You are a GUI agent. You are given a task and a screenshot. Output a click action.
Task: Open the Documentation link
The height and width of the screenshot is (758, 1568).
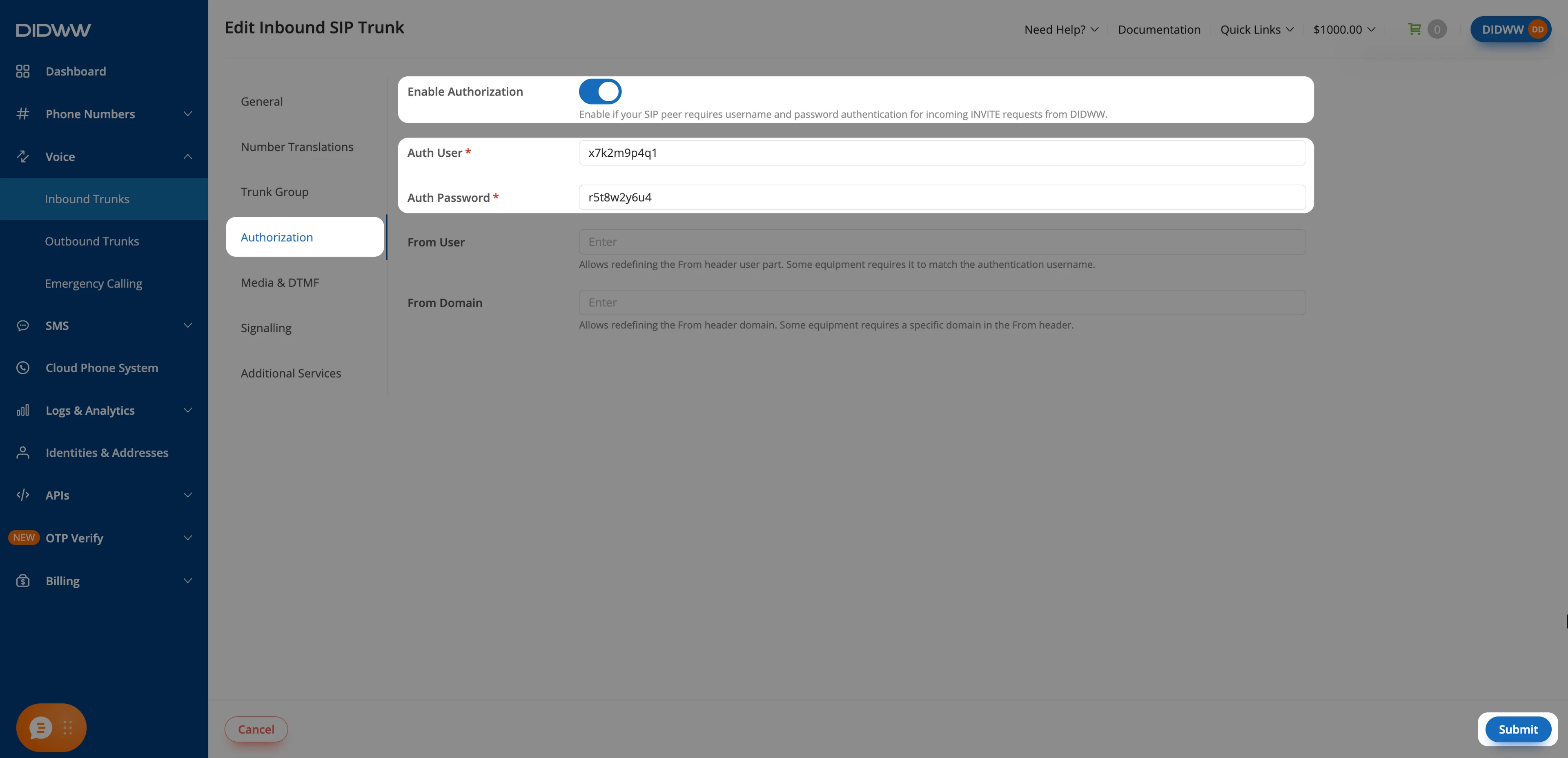tap(1159, 29)
